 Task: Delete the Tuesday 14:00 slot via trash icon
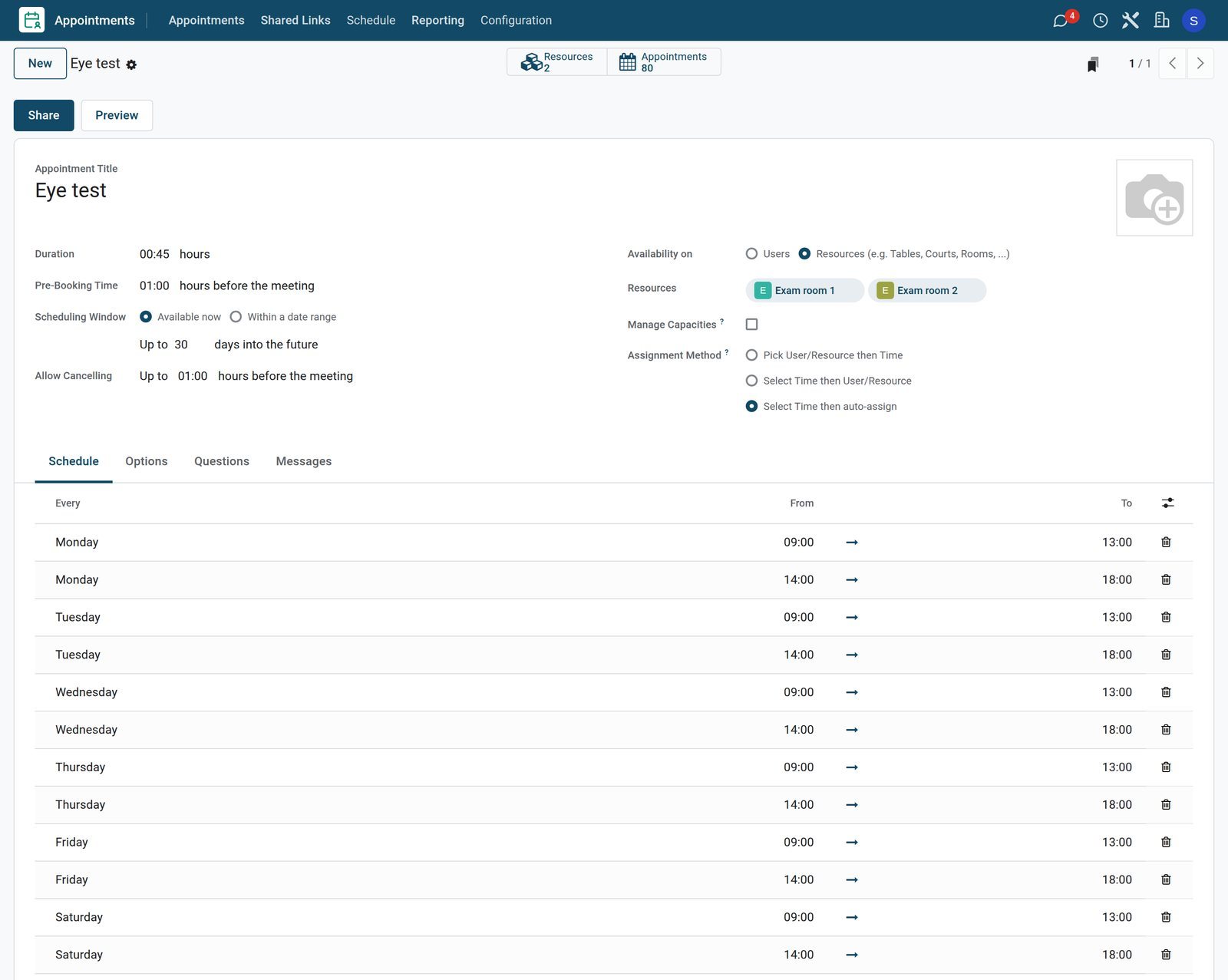point(1166,655)
